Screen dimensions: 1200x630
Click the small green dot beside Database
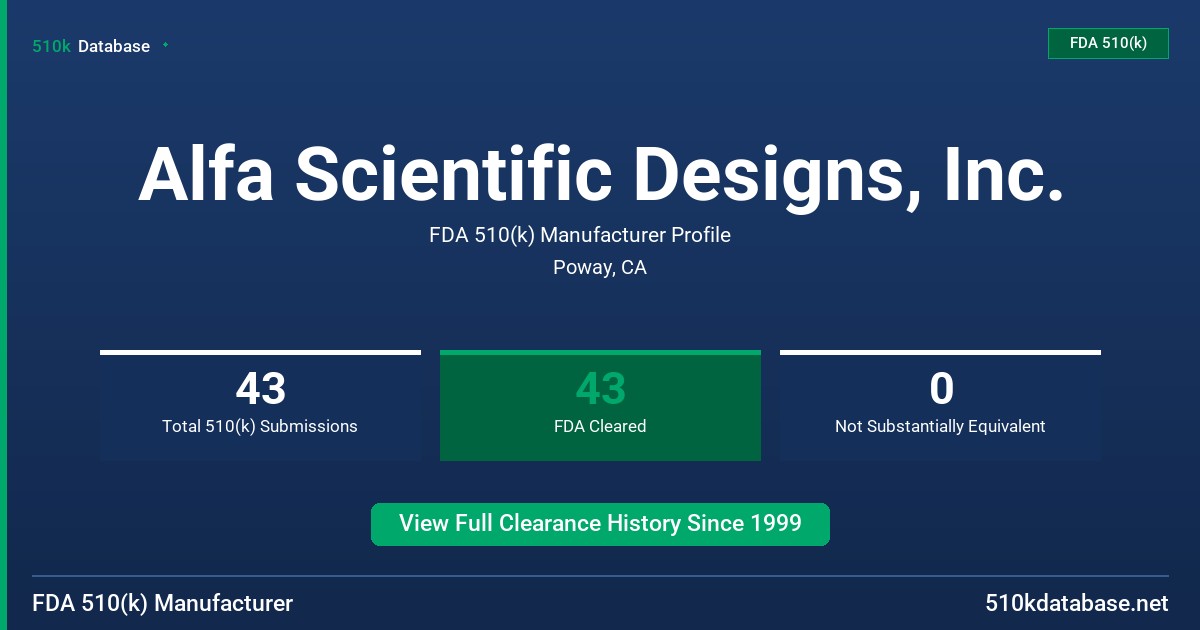pyautogui.click(x=165, y=45)
